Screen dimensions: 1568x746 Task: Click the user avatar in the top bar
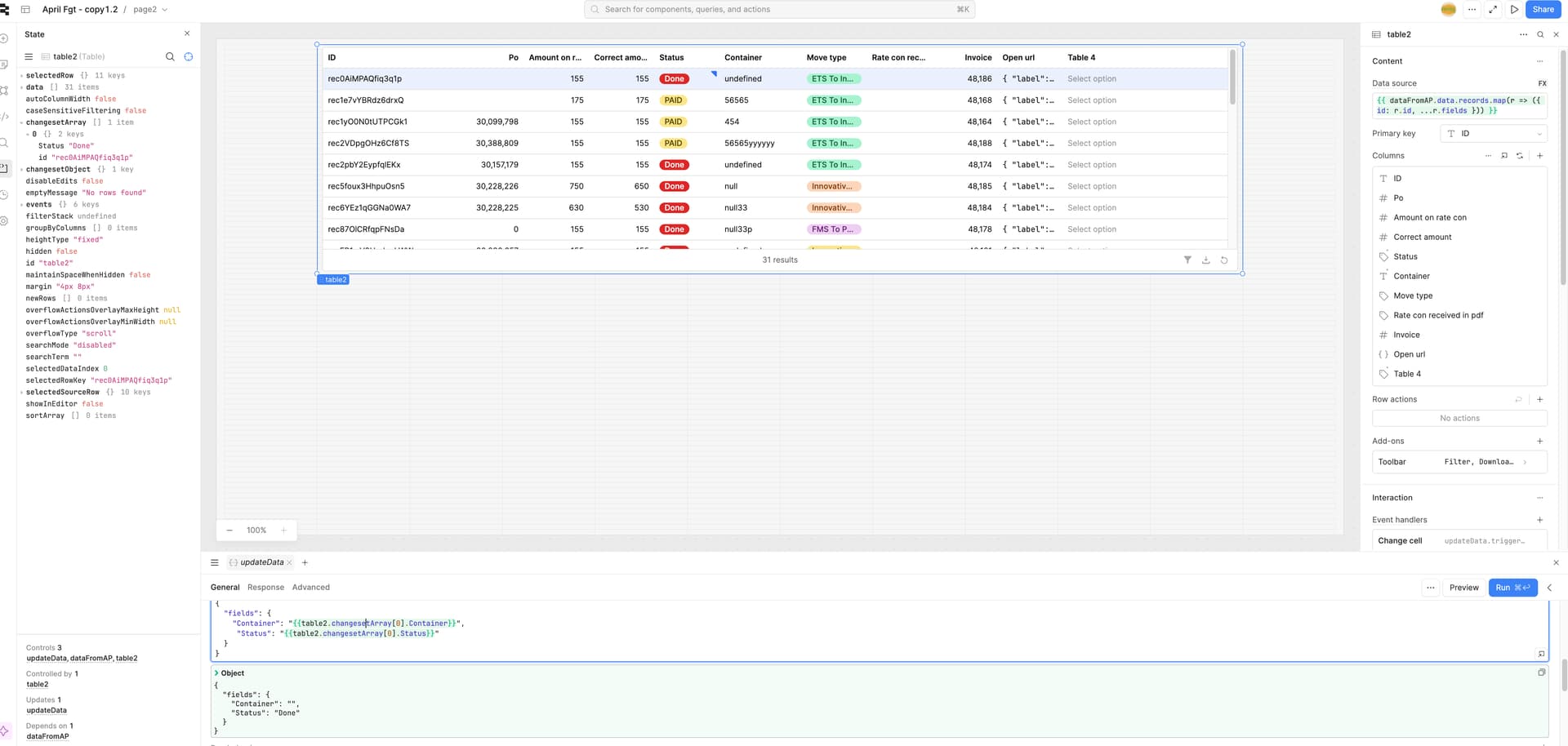pos(1449,10)
